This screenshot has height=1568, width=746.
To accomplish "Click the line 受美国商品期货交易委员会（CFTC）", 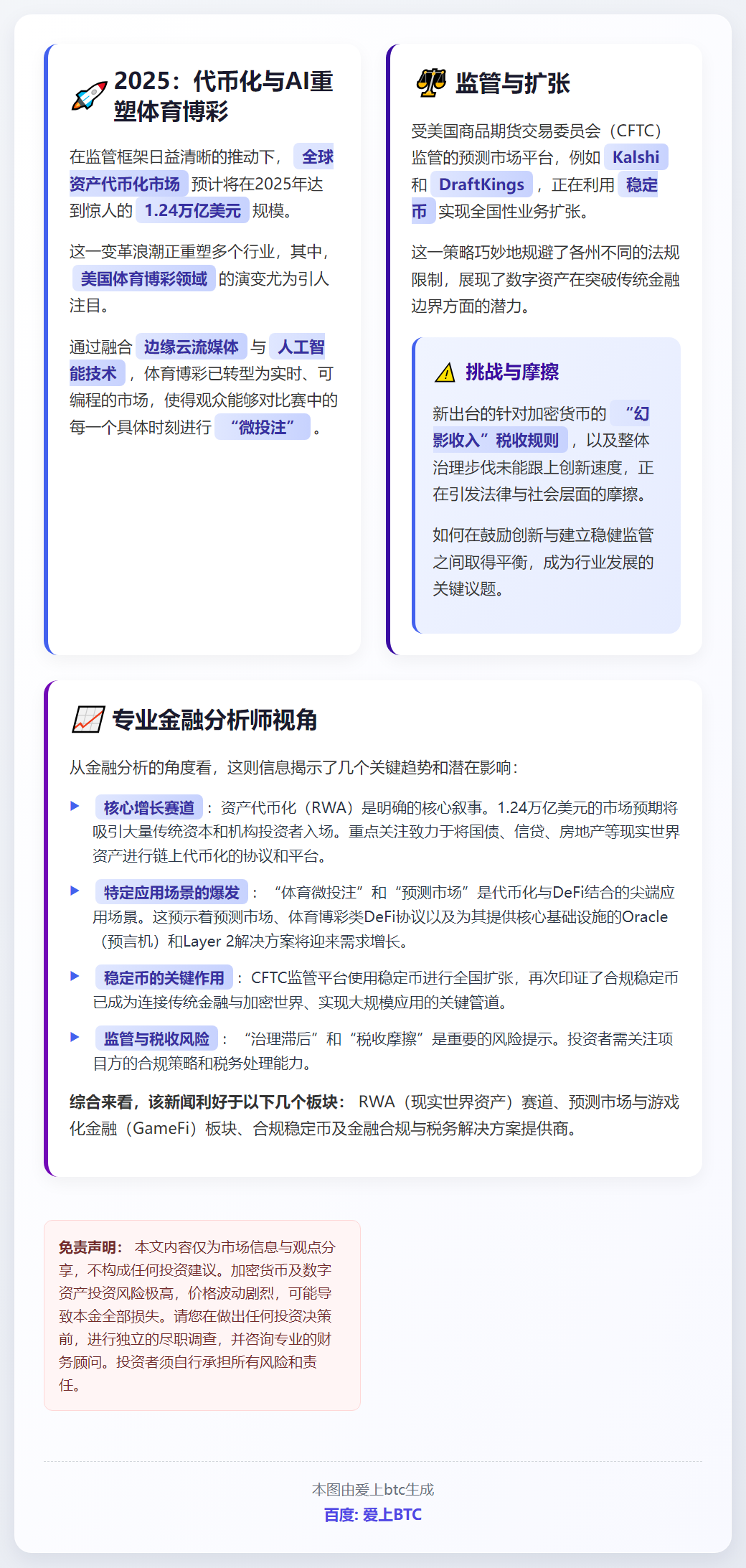I will tap(537, 131).
